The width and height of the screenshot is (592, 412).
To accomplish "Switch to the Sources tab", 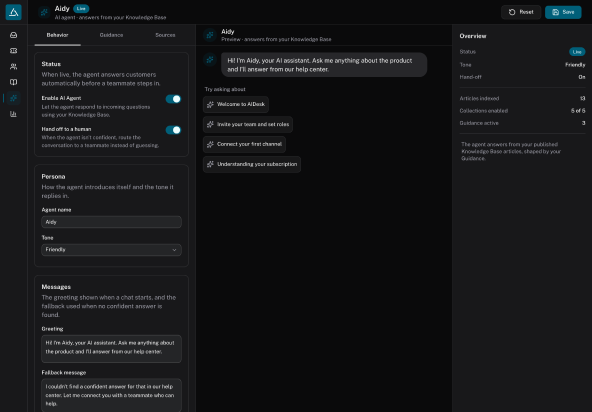I will (x=165, y=35).
